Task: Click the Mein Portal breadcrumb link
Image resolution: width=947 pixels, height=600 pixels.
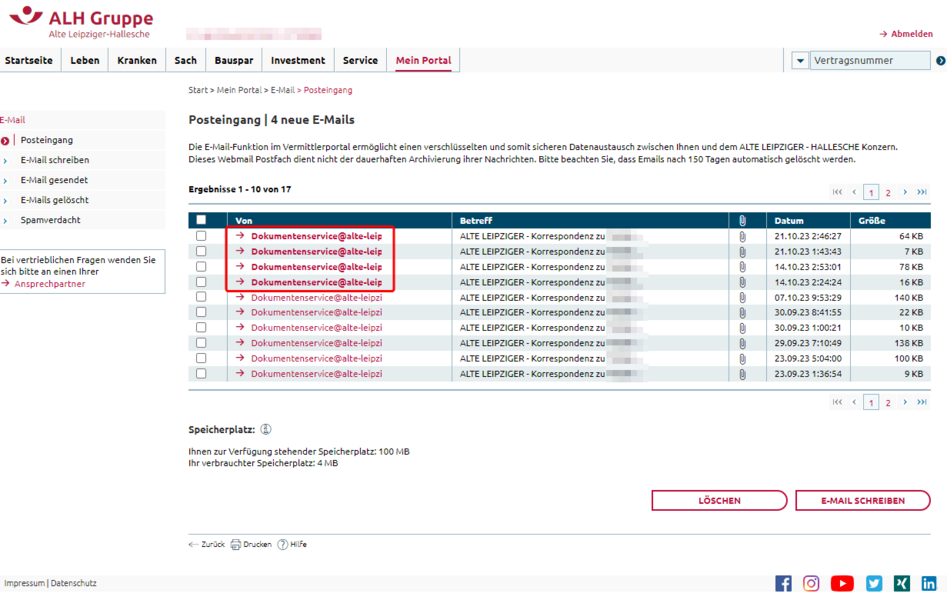Action: click(x=239, y=90)
